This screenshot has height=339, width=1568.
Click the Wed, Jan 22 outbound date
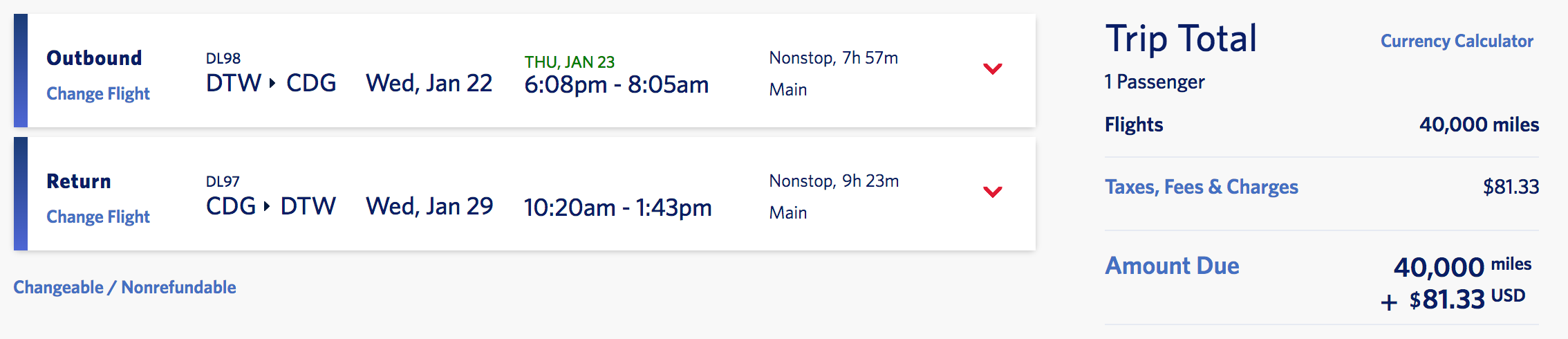click(429, 84)
